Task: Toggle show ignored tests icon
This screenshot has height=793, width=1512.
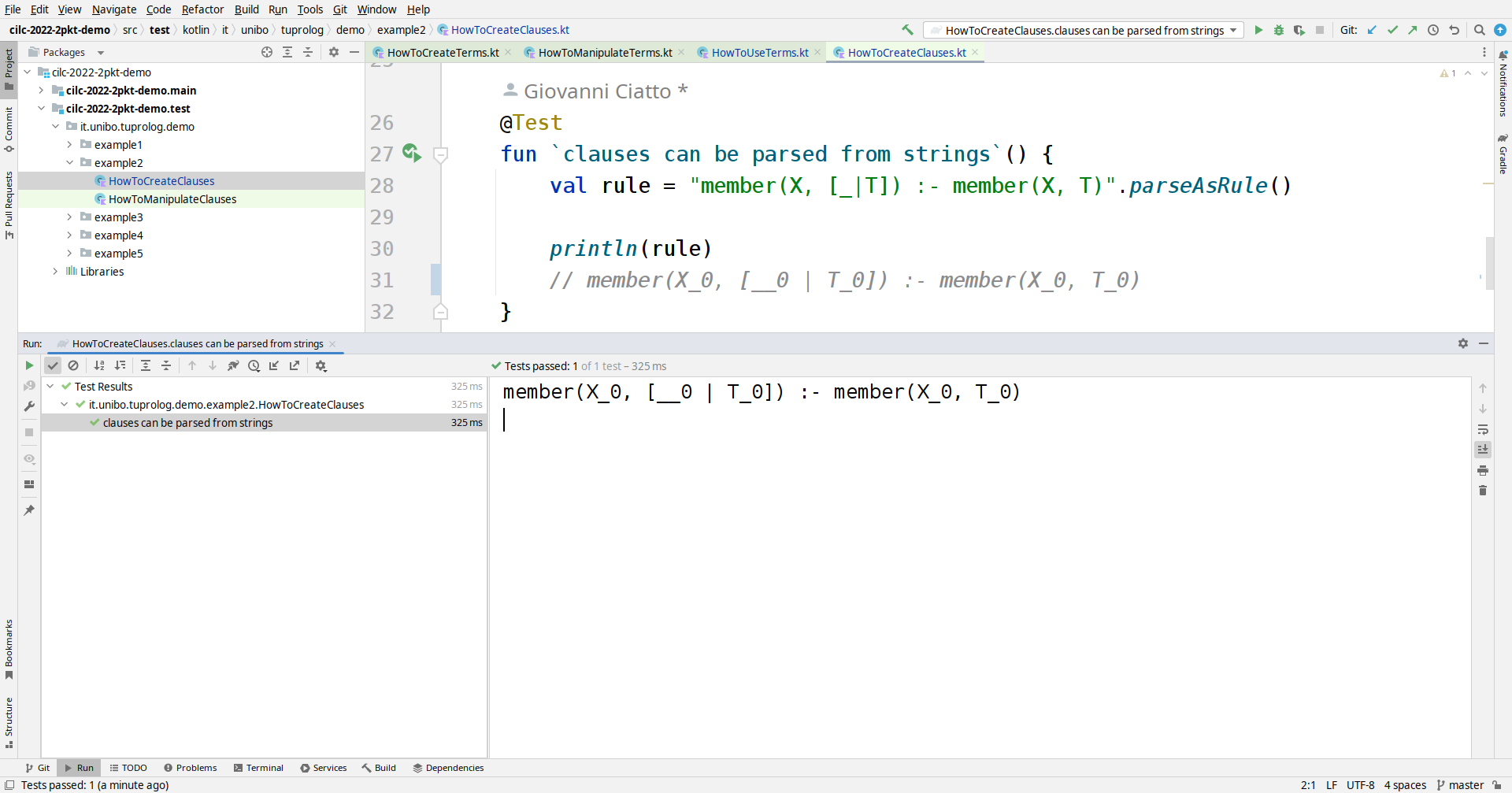Action: pyautogui.click(x=73, y=365)
